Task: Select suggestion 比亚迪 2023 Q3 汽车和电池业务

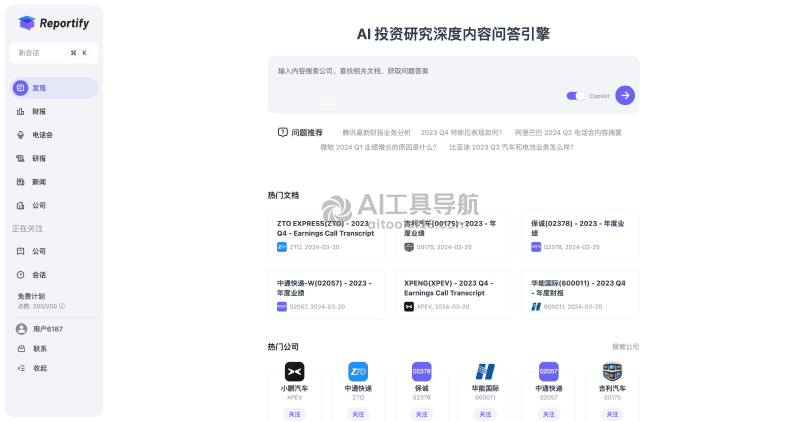Action: [x=511, y=147]
